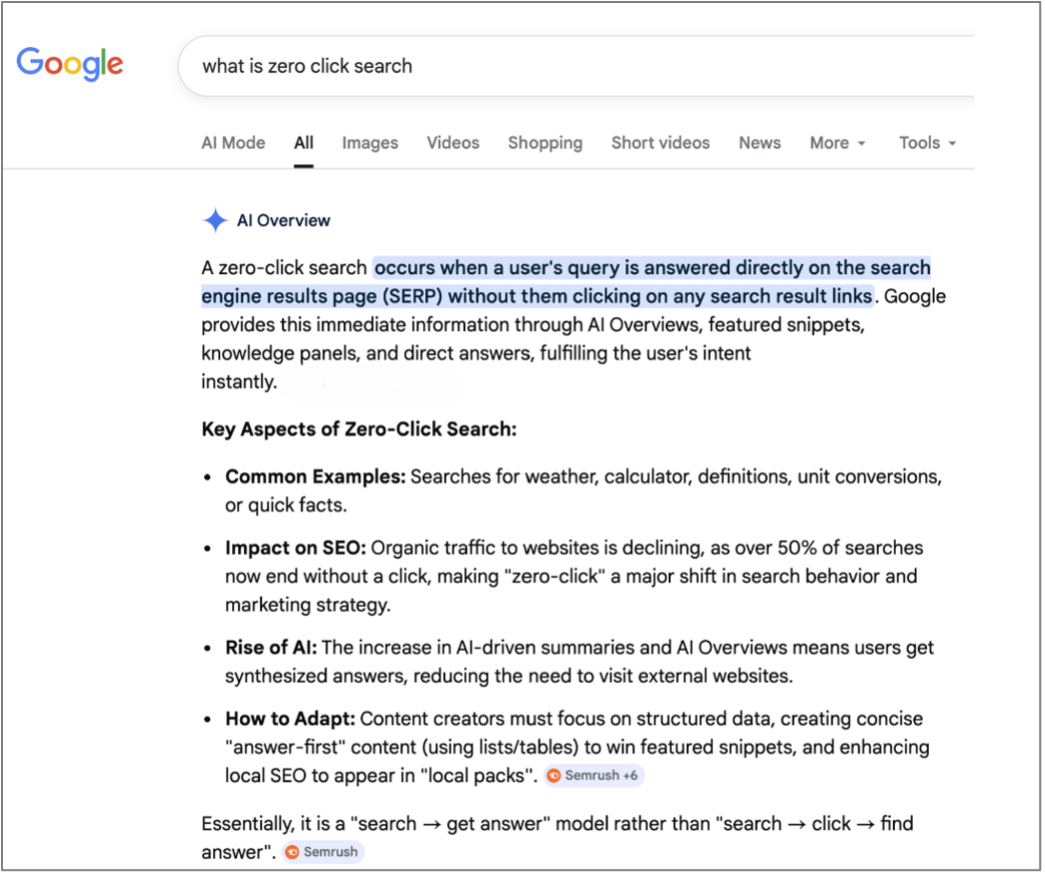Switch to the Short videos tab

[660, 143]
